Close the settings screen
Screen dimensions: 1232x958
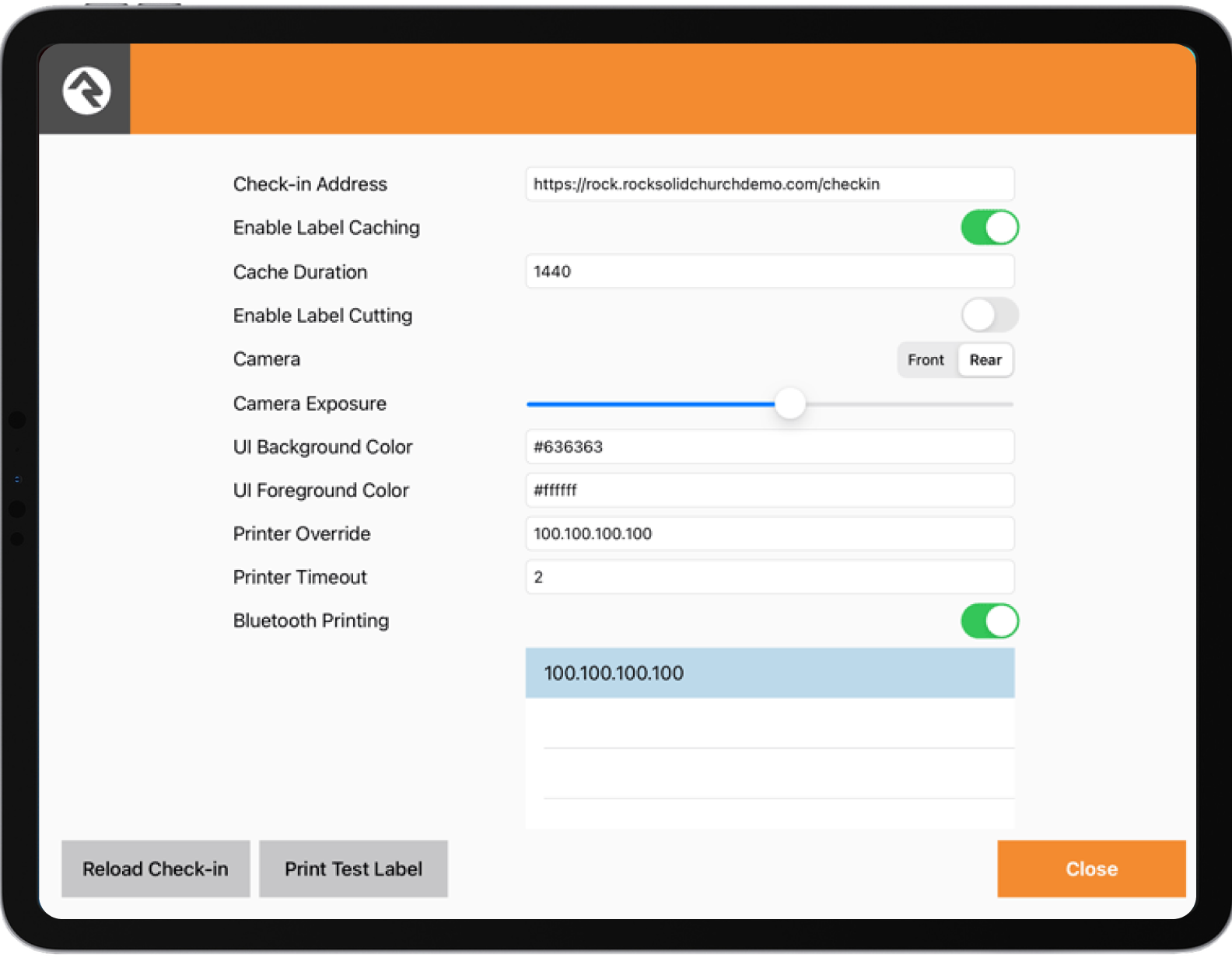tap(1090, 869)
